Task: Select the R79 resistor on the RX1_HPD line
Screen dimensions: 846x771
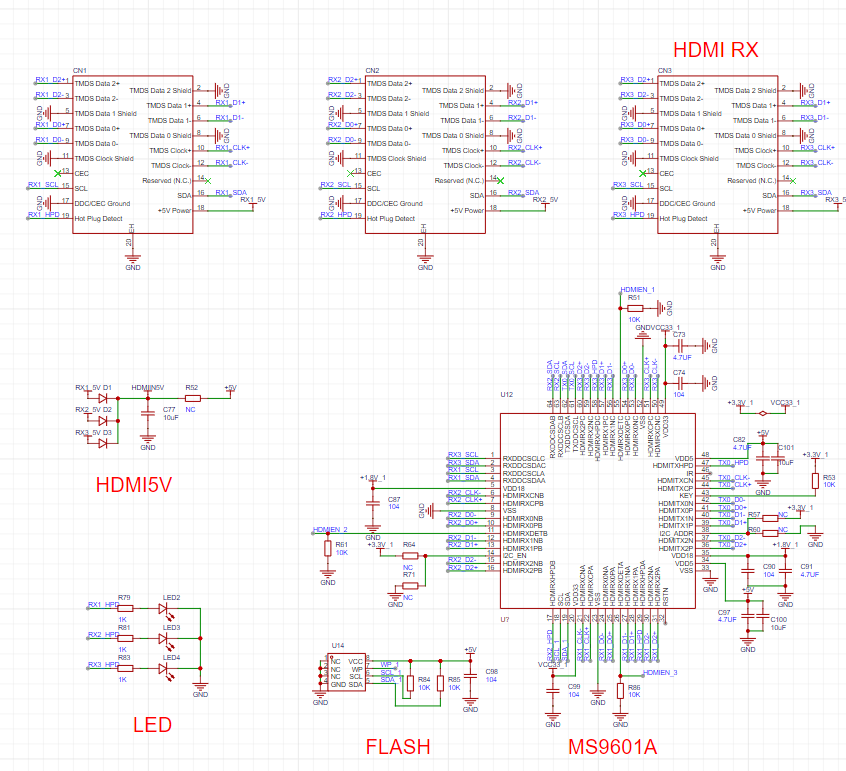Action: (125, 608)
